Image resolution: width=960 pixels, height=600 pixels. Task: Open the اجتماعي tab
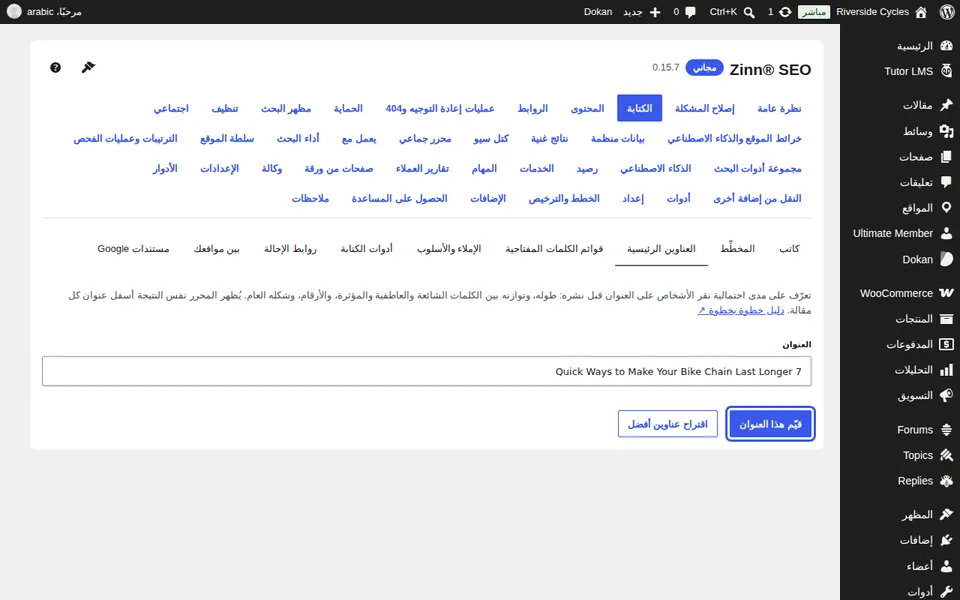(x=171, y=108)
